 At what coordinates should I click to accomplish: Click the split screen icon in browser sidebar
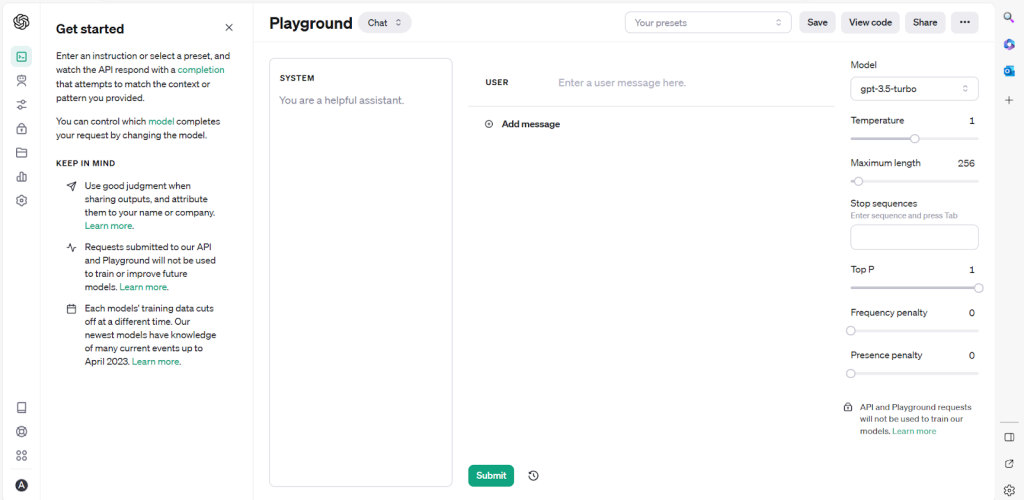1009,437
